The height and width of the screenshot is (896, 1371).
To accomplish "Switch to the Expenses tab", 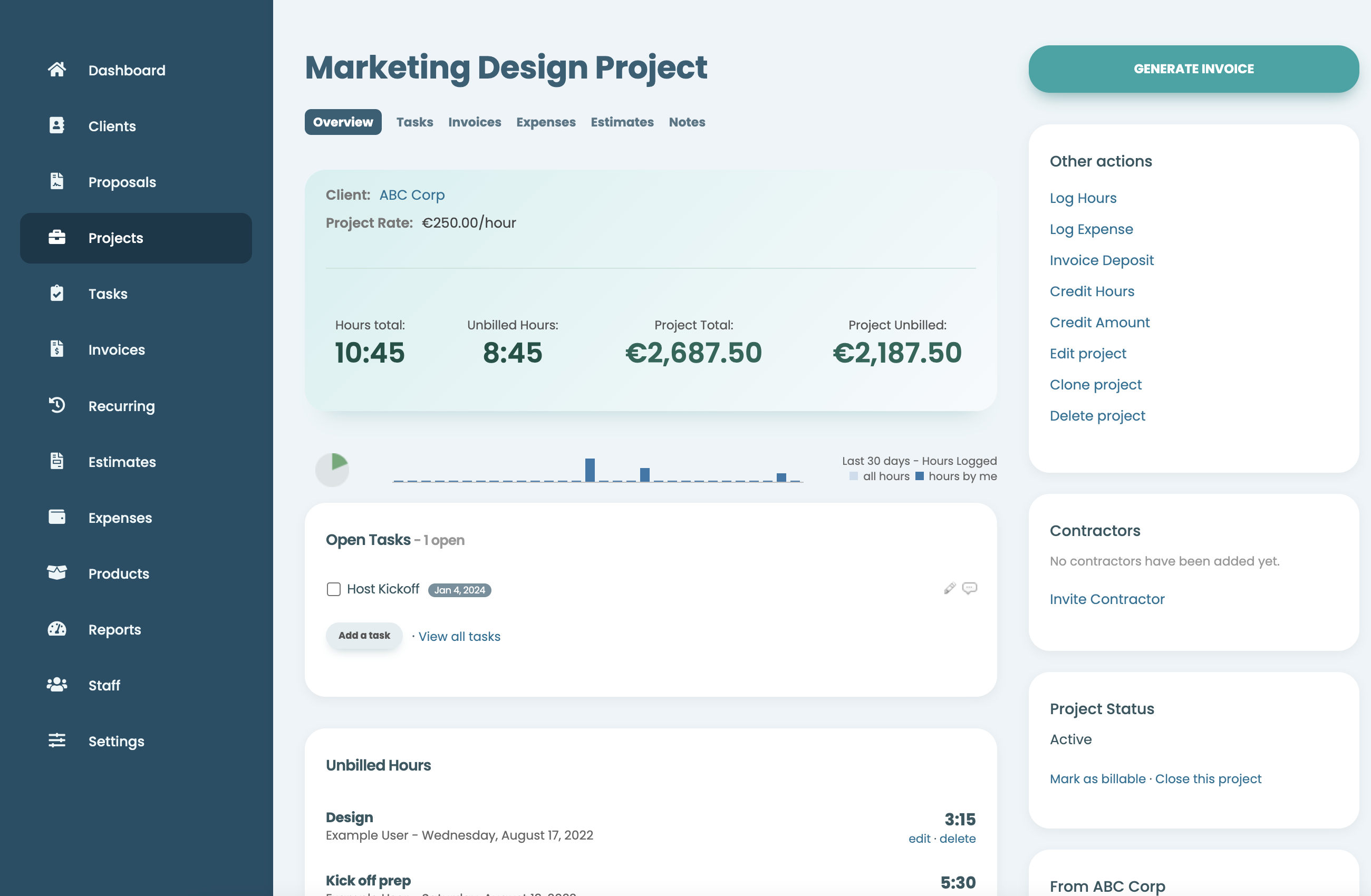I will click(546, 122).
